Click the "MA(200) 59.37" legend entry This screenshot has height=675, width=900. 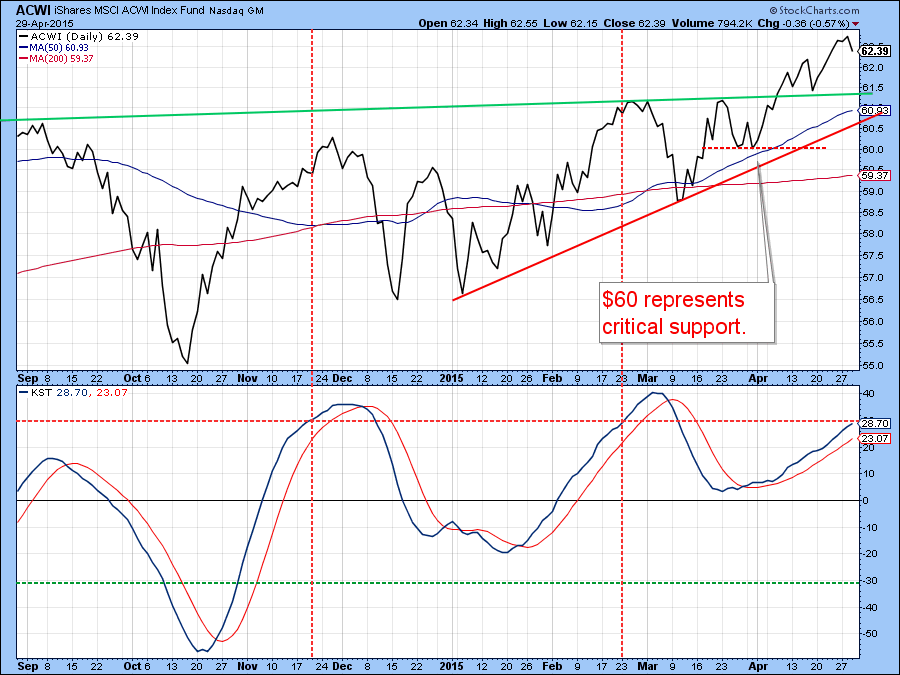(x=56, y=59)
